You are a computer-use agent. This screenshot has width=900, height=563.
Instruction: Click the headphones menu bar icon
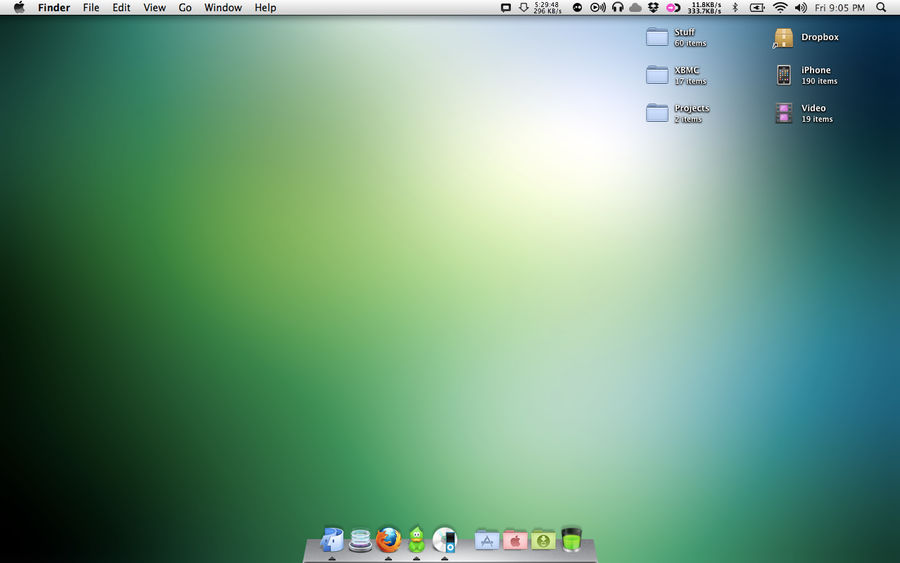618,7
